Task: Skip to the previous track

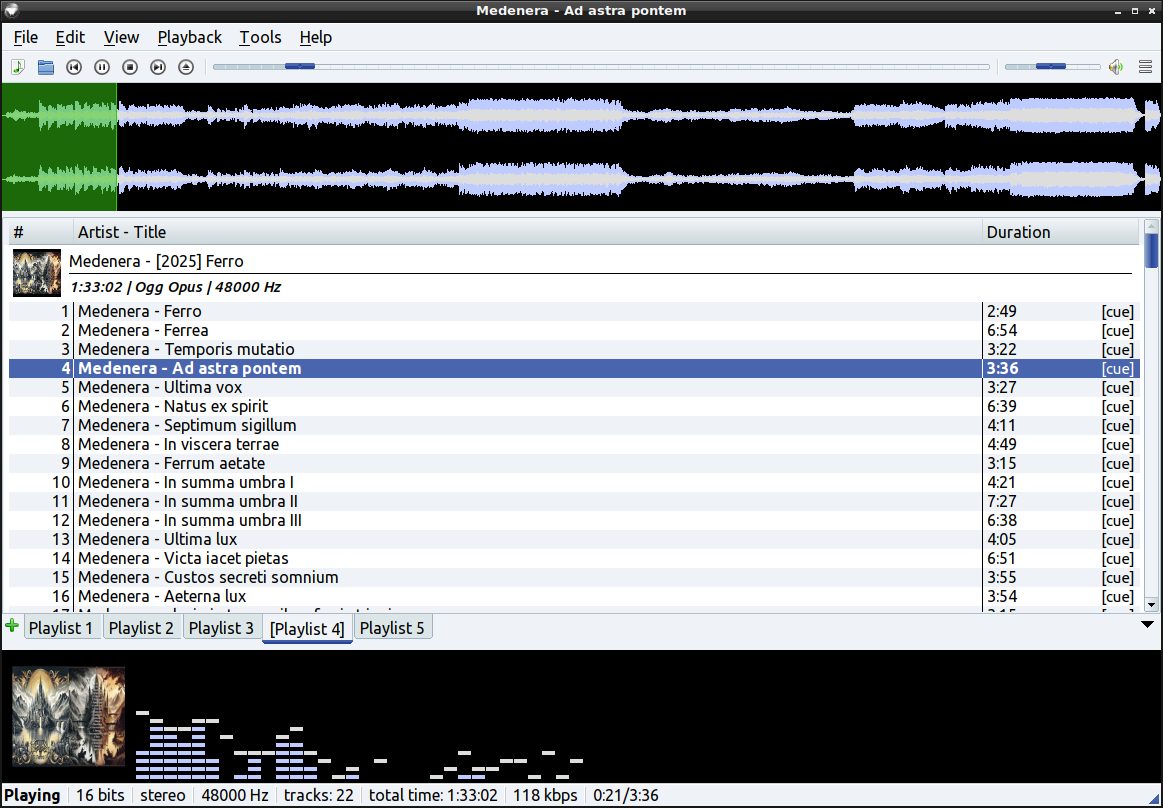Action: coord(74,67)
